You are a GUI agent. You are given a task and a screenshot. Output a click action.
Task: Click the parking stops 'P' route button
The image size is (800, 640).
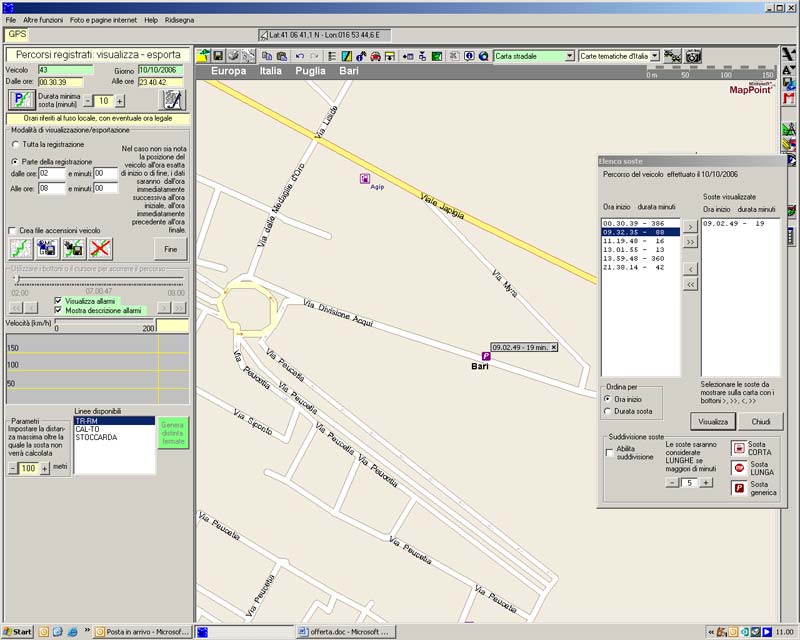click(21, 100)
